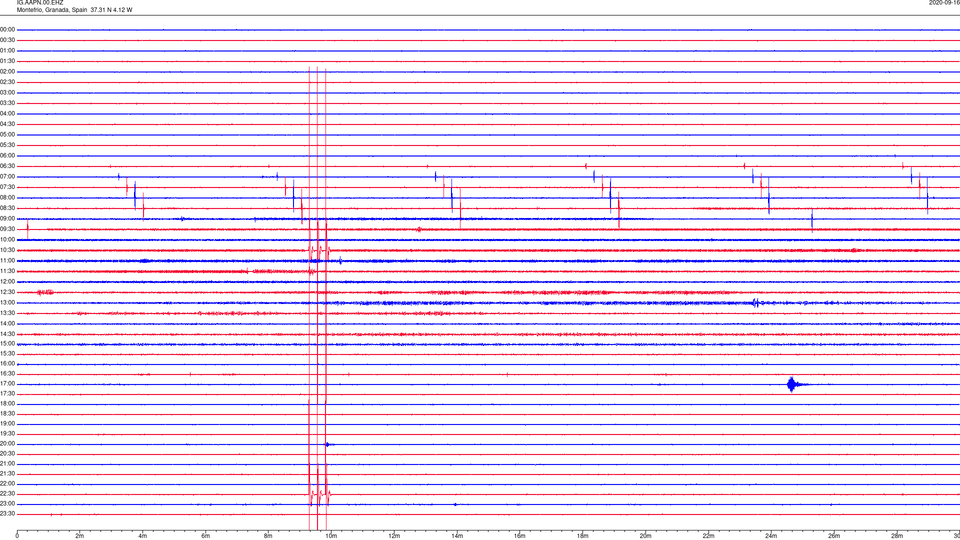Select the '12:30' trace time label
The width and height of the screenshot is (960, 540).
coord(7,292)
